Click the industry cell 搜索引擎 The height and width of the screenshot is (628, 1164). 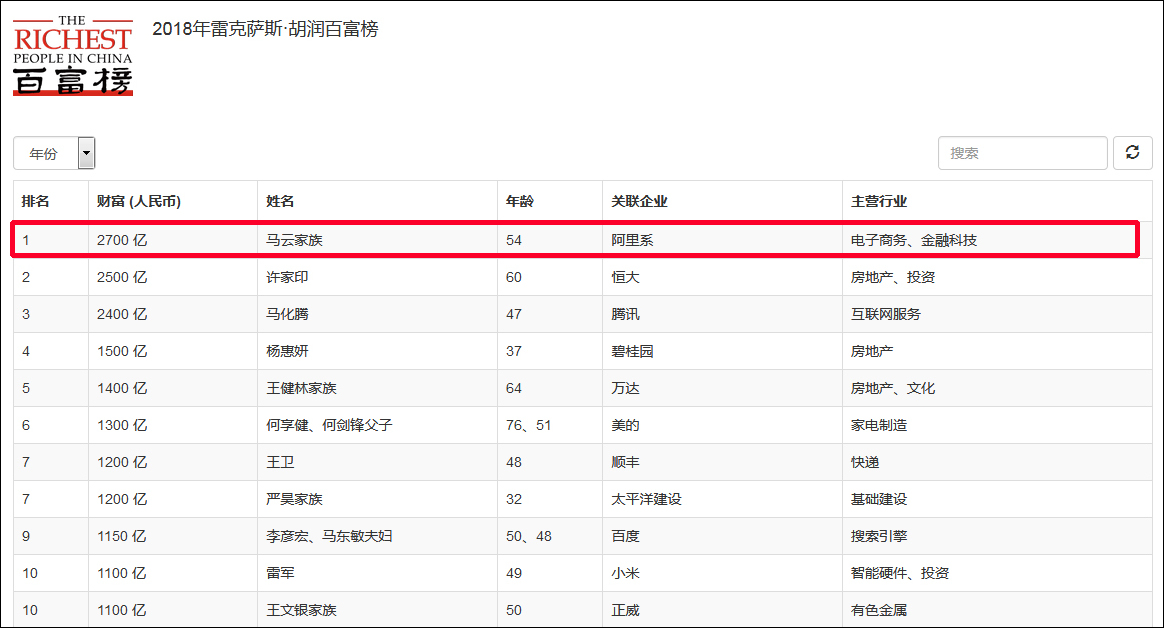click(879, 536)
